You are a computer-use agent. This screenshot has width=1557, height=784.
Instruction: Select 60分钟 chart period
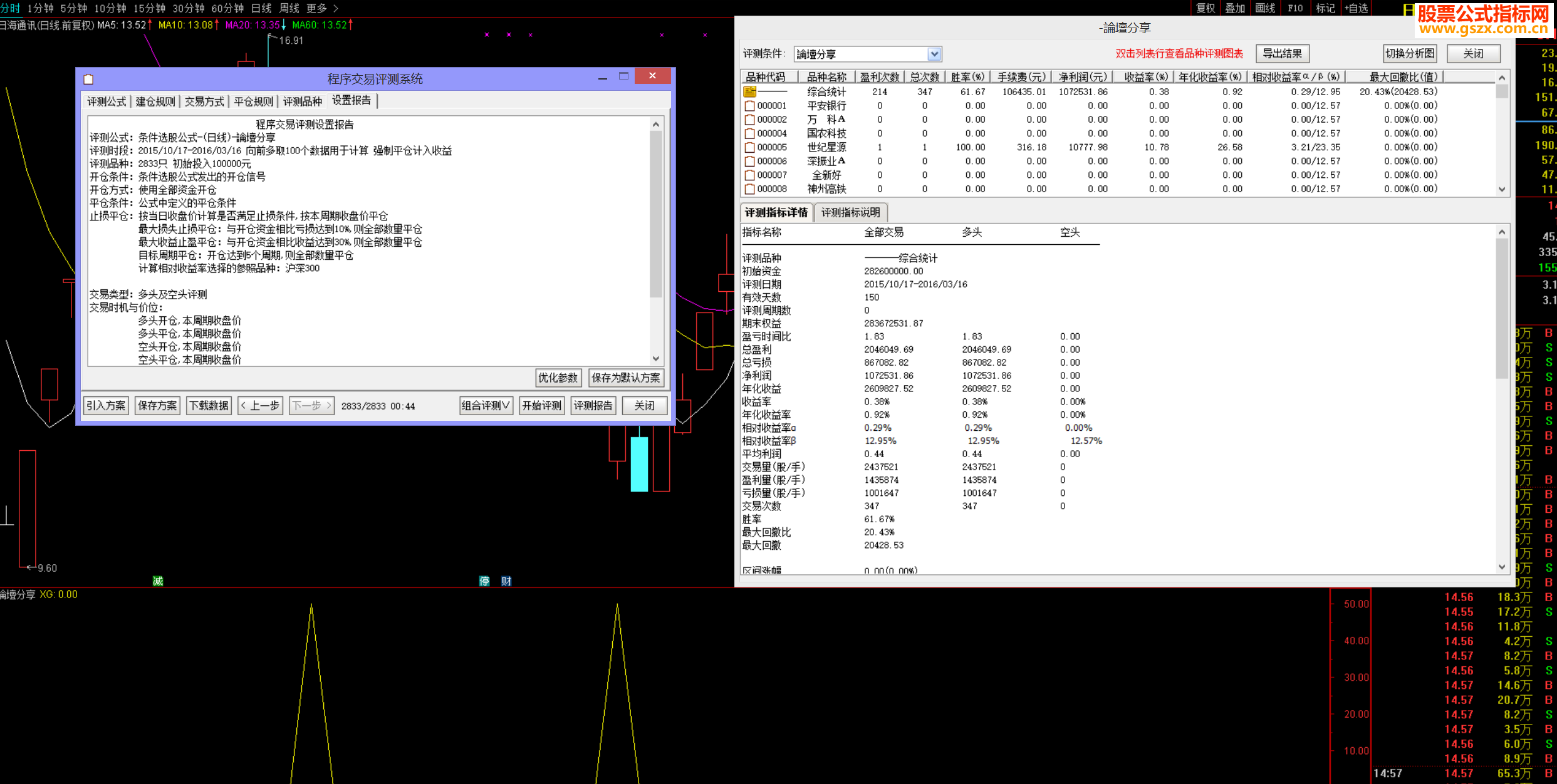[227, 8]
